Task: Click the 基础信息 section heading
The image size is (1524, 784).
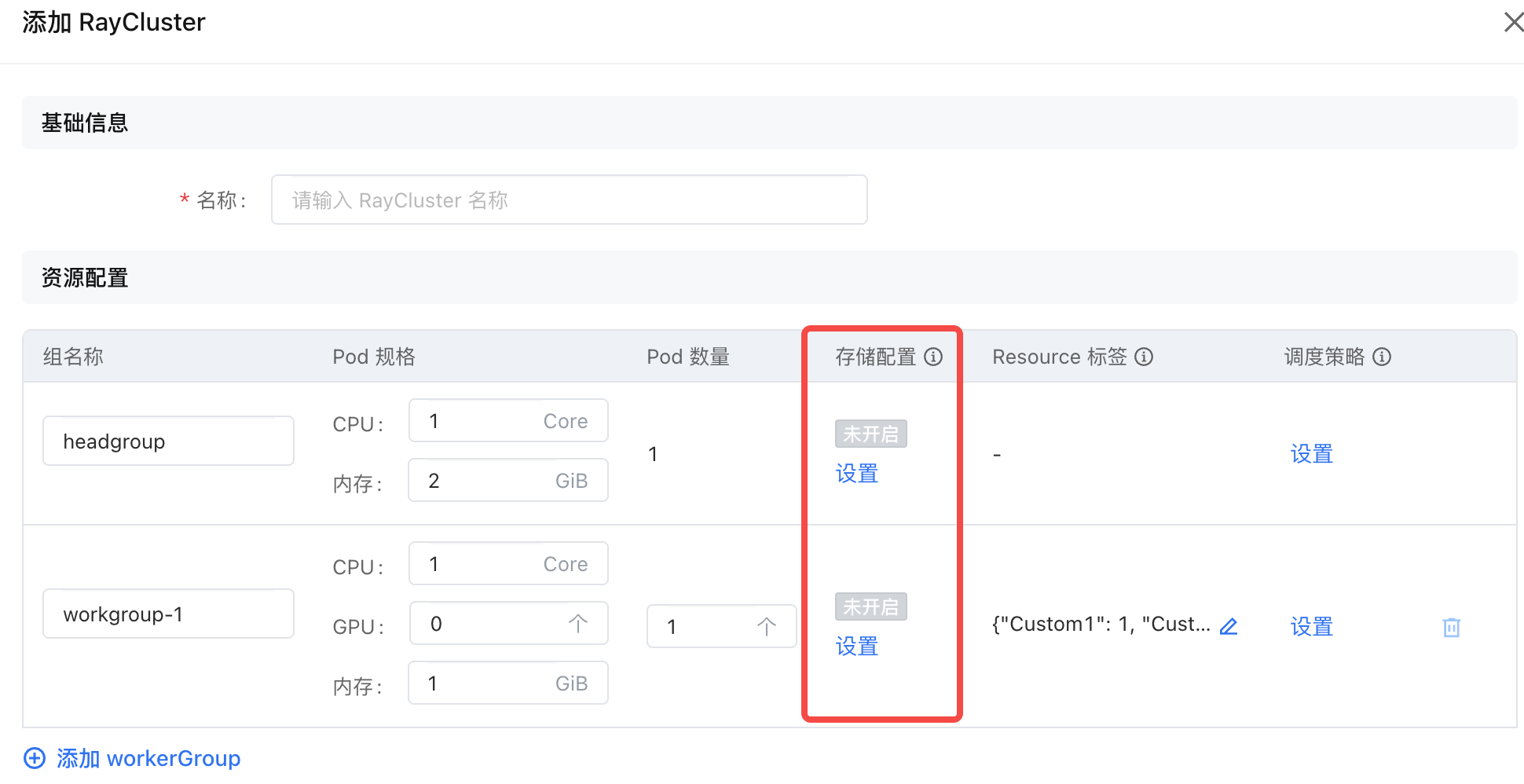Action: click(85, 123)
